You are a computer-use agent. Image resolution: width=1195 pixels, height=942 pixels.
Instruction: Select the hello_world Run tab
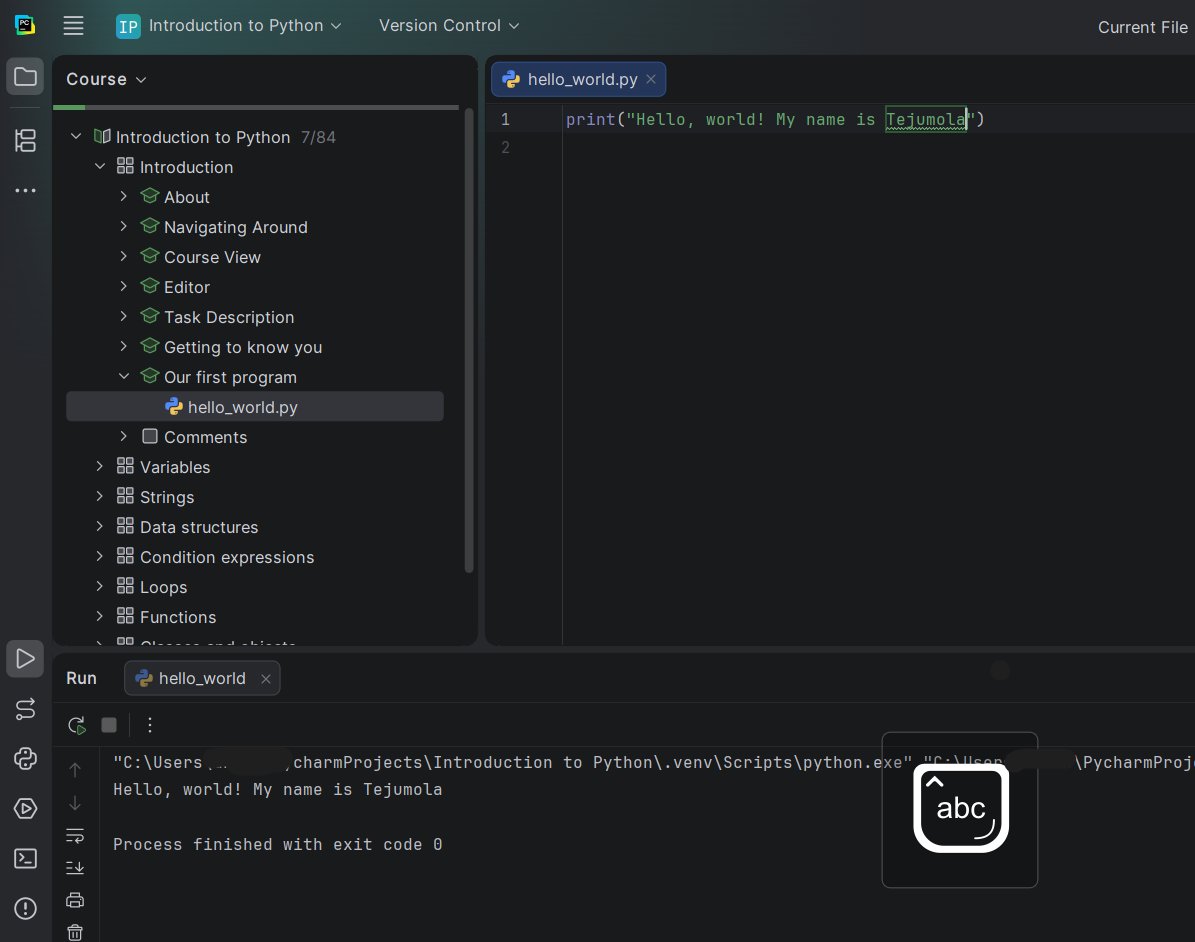pyautogui.click(x=202, y=678)
